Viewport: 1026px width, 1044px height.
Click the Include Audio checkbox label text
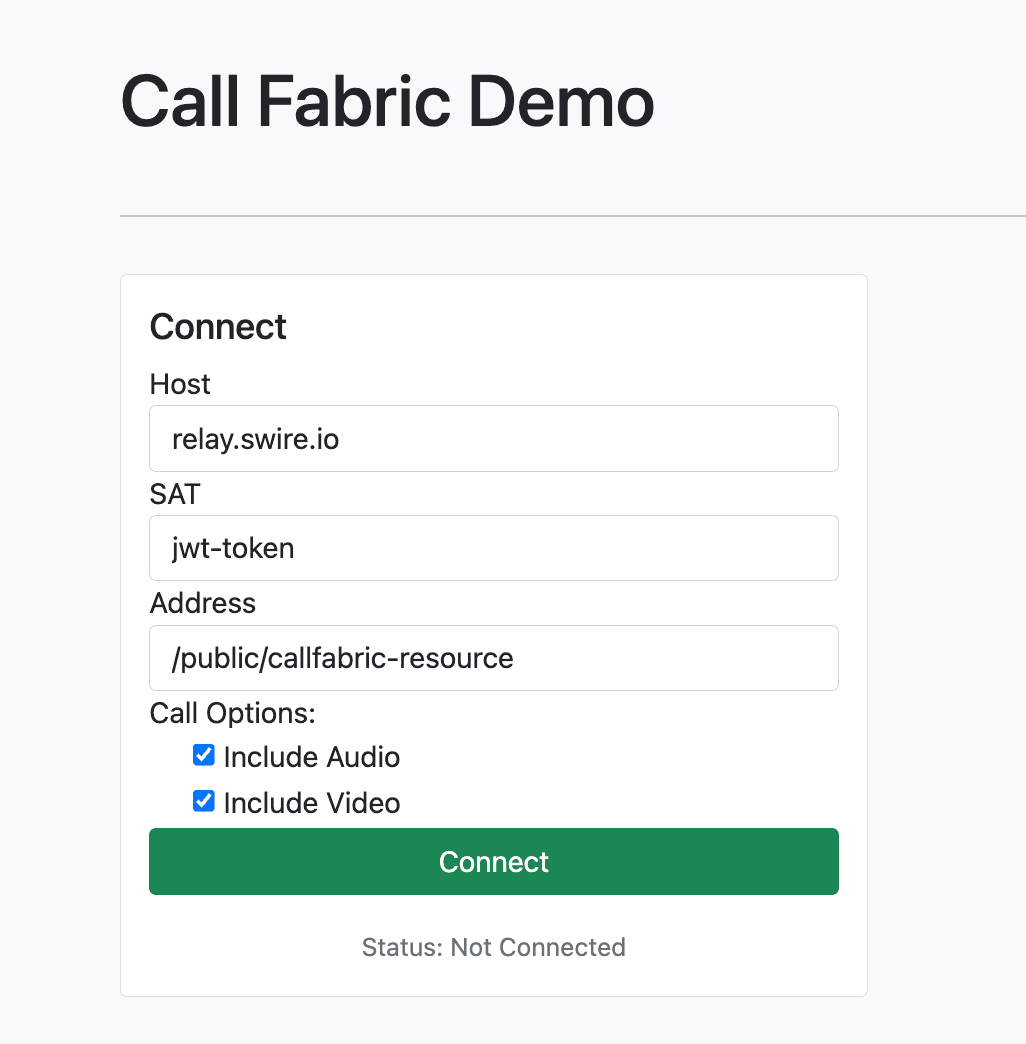click(x=313, y=757)
